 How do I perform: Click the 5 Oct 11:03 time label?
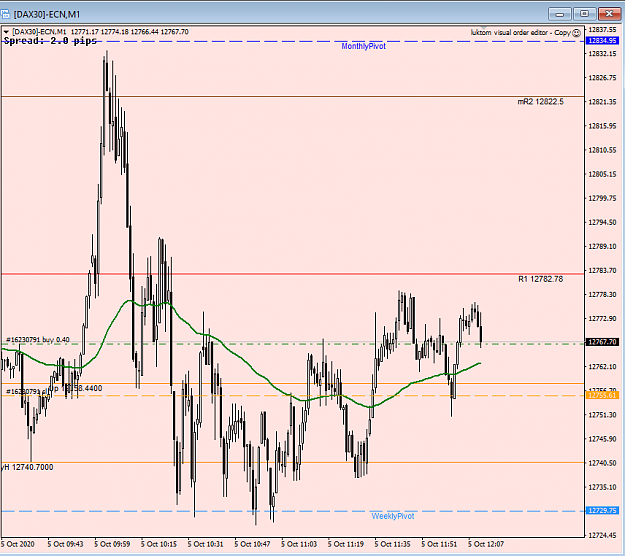[299, 544]
